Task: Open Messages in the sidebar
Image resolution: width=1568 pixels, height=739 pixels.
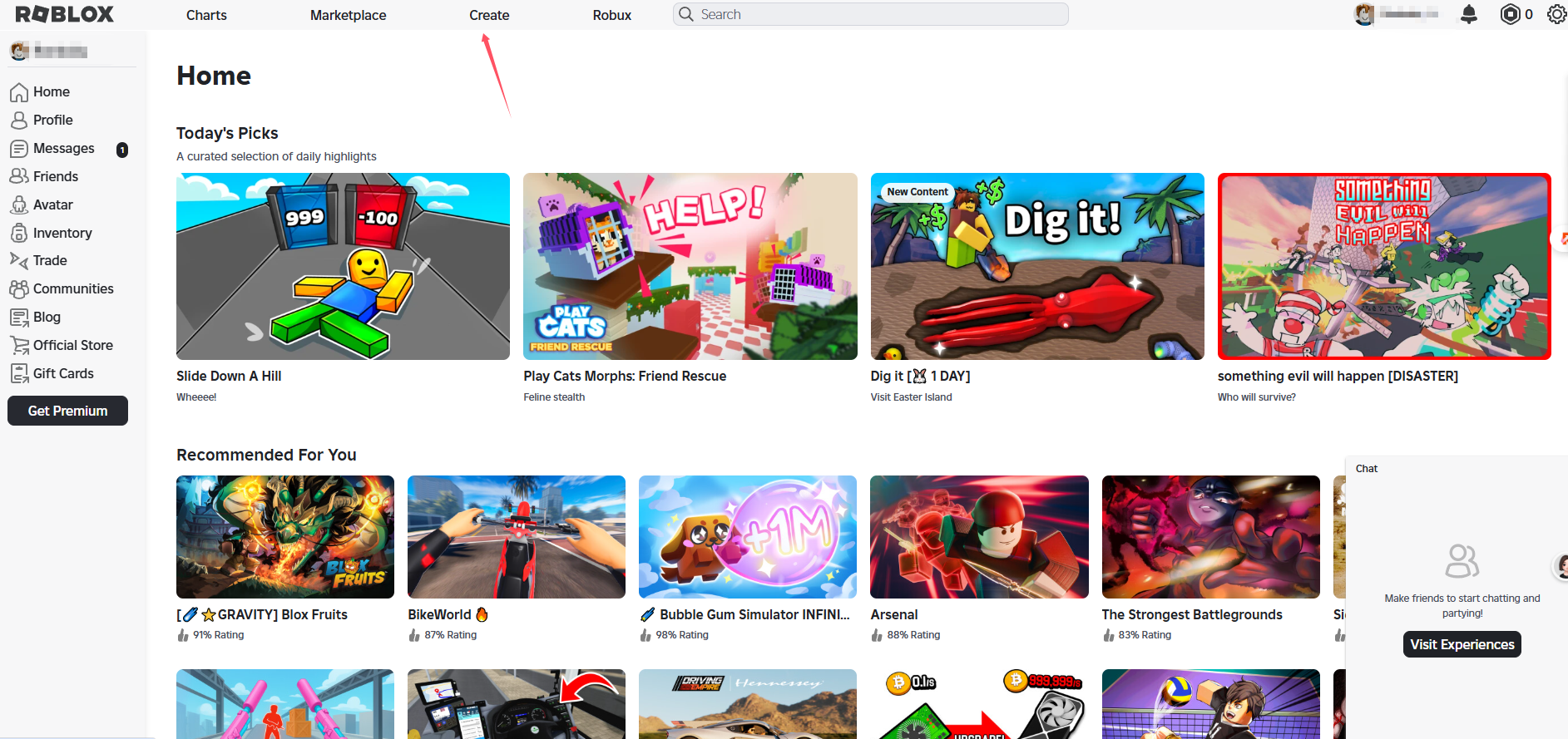Action: (63, 148)
